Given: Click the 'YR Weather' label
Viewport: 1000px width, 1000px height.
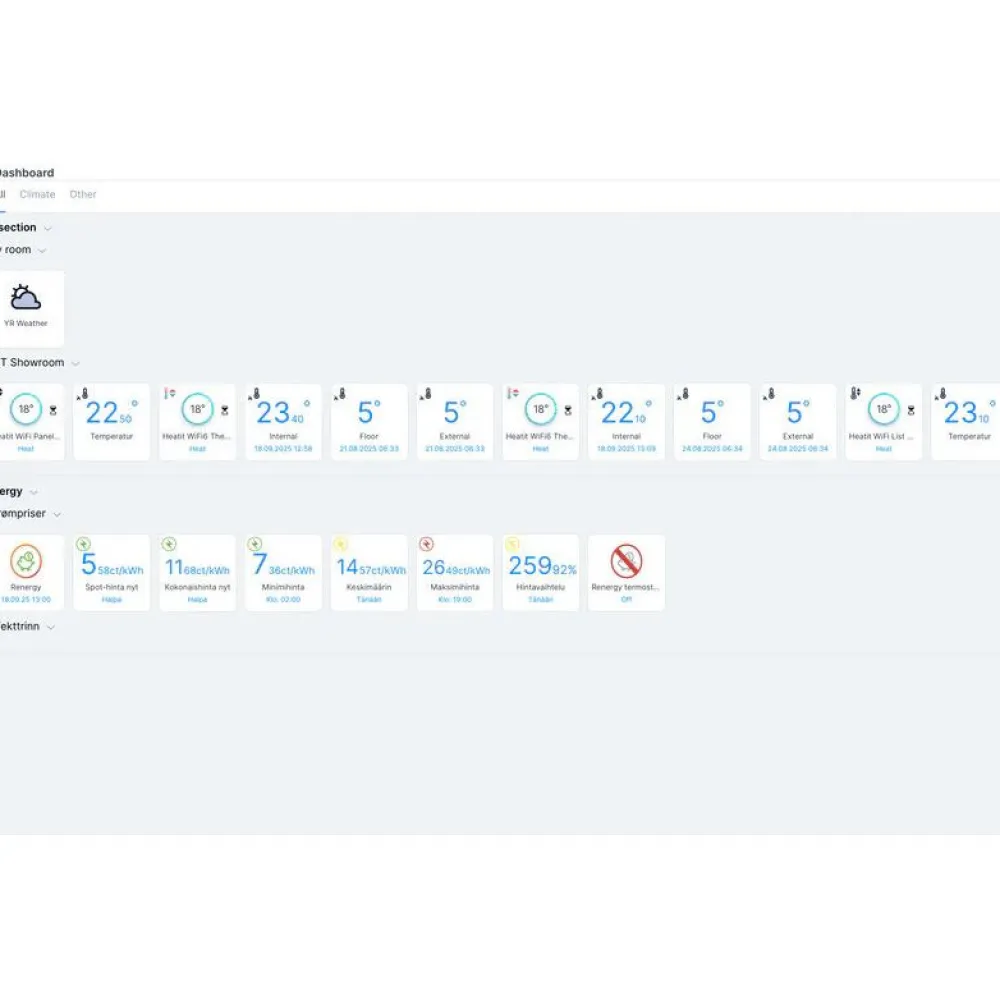Looking at the screenshot, I should [26, 323].
